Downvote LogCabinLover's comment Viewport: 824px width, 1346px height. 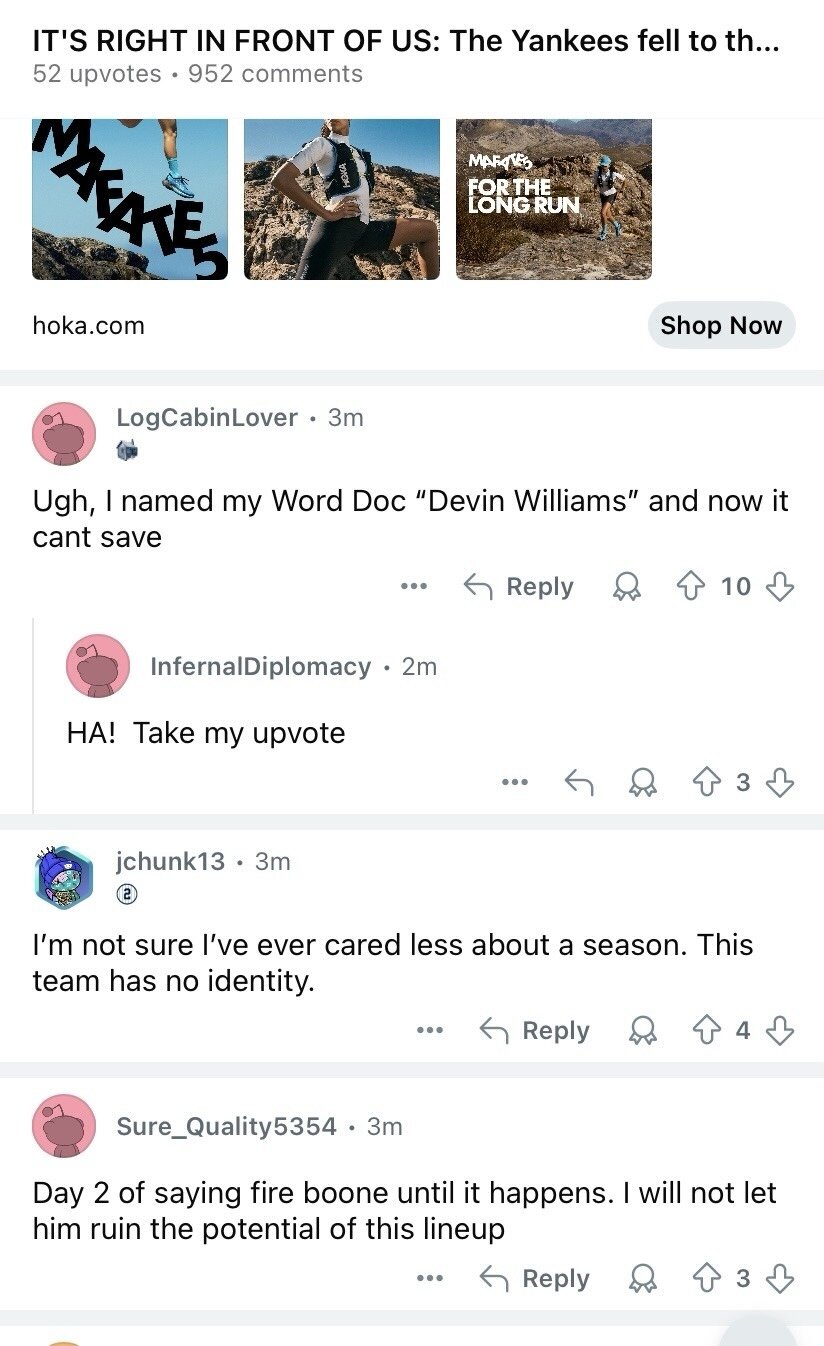tap(780, 586)
